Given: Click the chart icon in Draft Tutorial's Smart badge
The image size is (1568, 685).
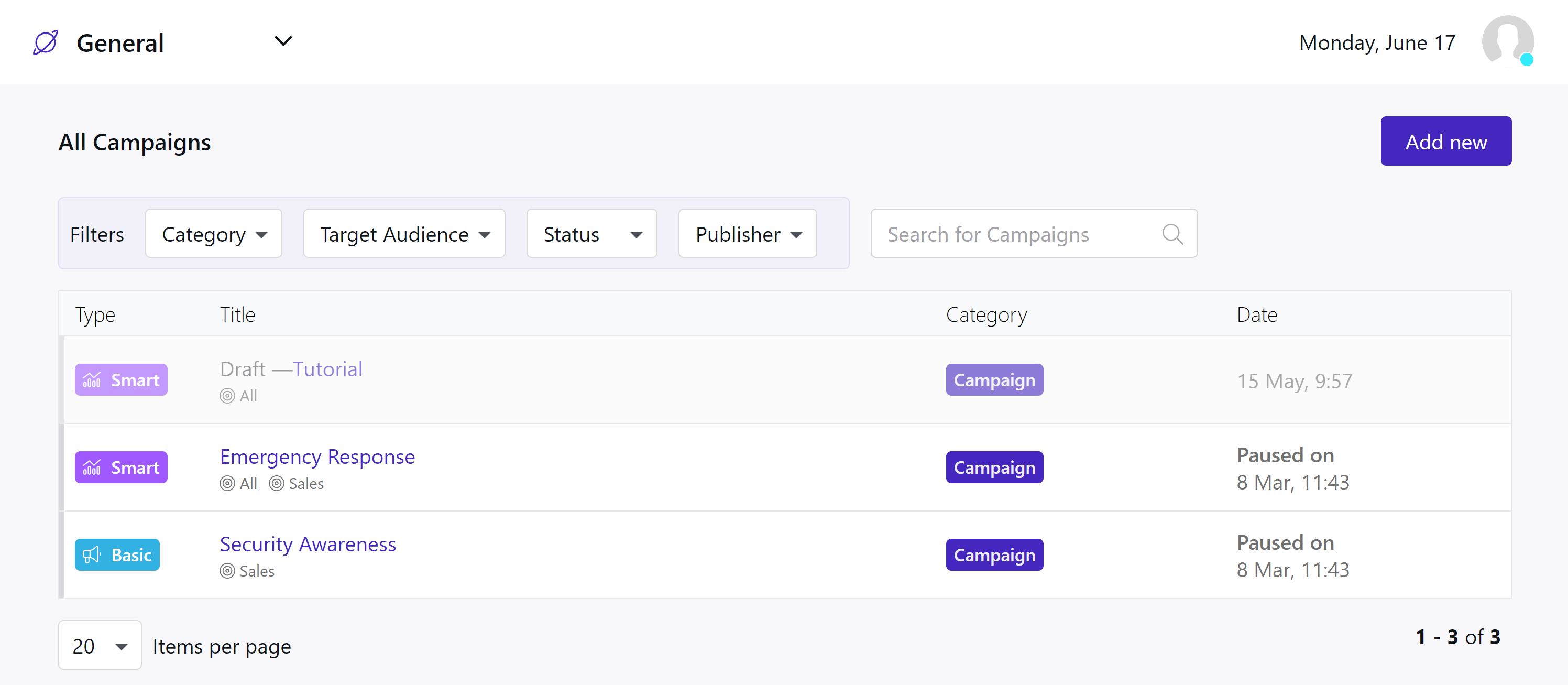Looking at the screenshot, I should tap(92, 380).
